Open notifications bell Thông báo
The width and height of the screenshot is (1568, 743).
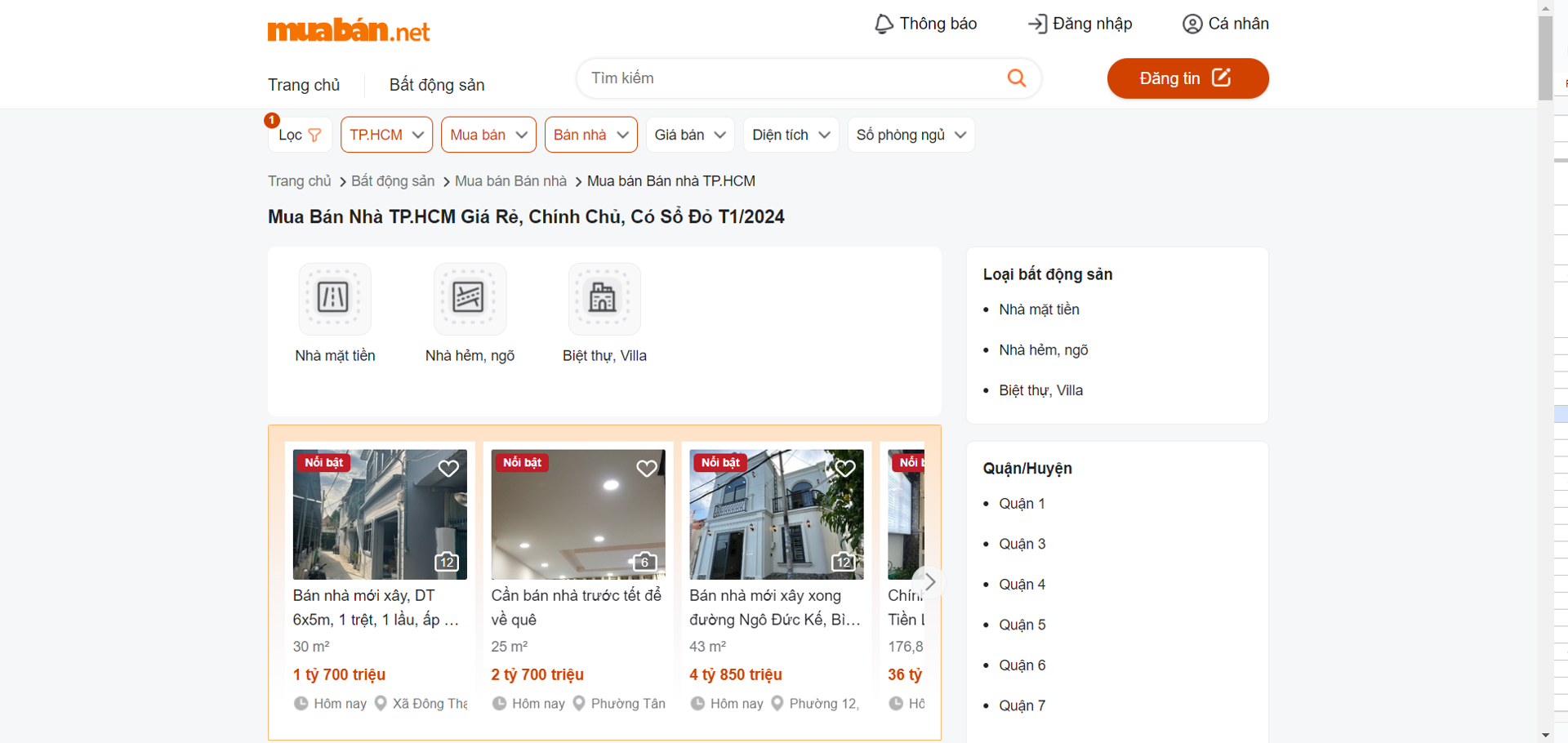tap(884, 24)
